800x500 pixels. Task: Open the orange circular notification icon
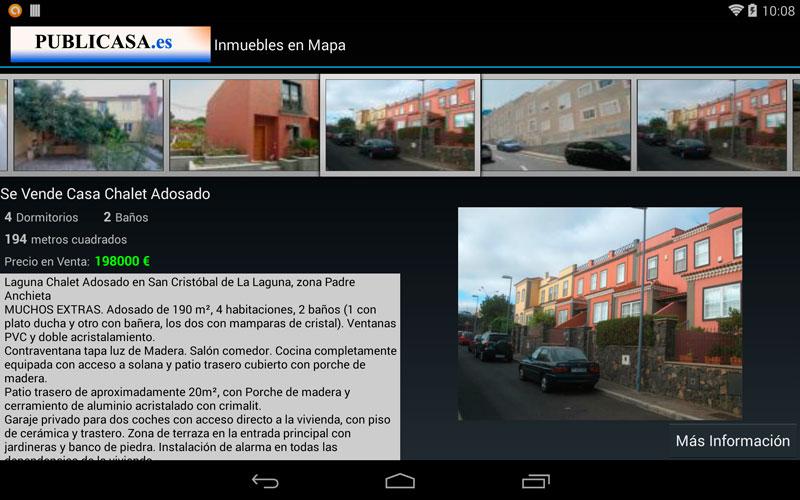click(15, 10)
